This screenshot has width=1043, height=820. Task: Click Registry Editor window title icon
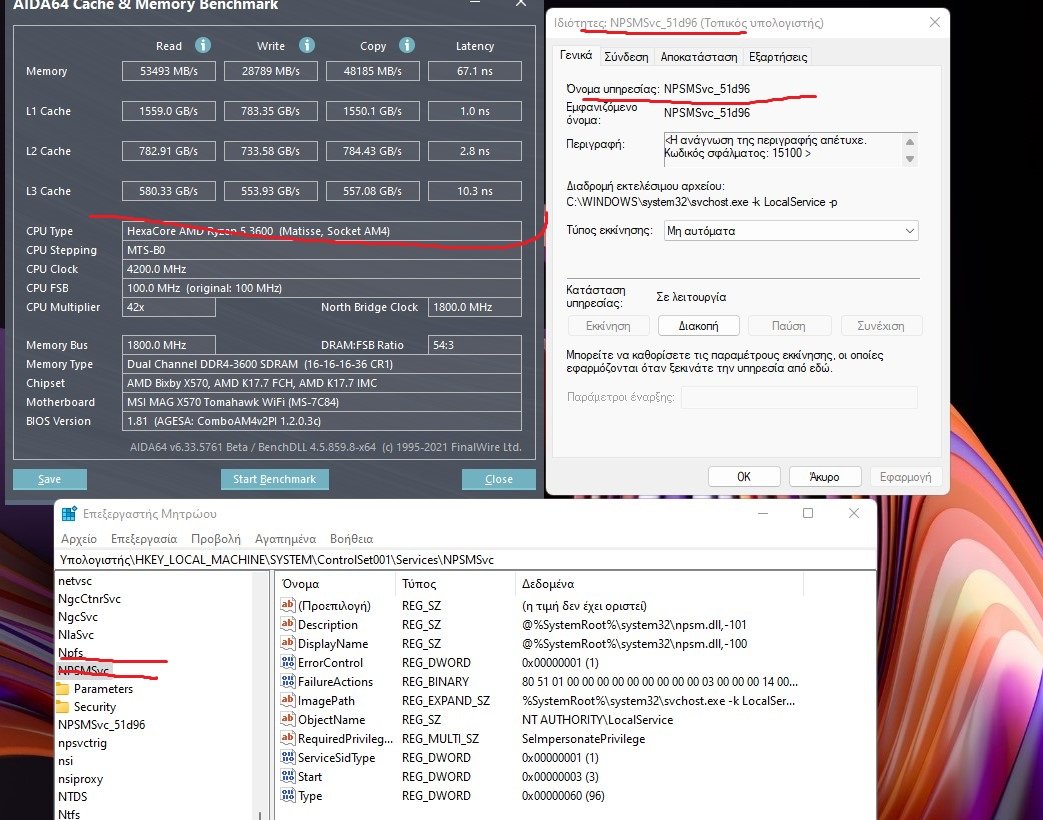(x=69, y=513)
